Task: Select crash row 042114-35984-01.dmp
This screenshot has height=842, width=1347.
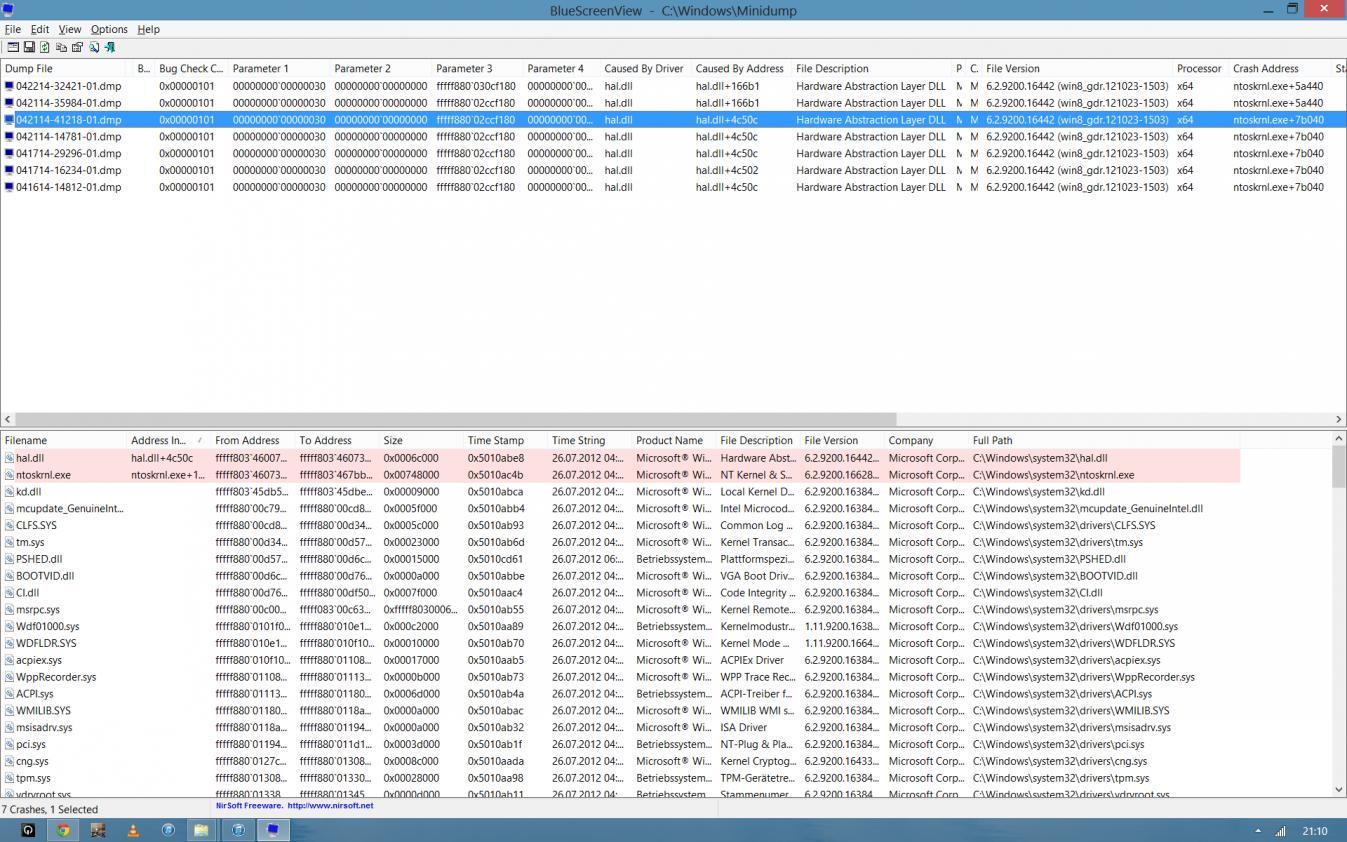Action: (x=672, y=103)
